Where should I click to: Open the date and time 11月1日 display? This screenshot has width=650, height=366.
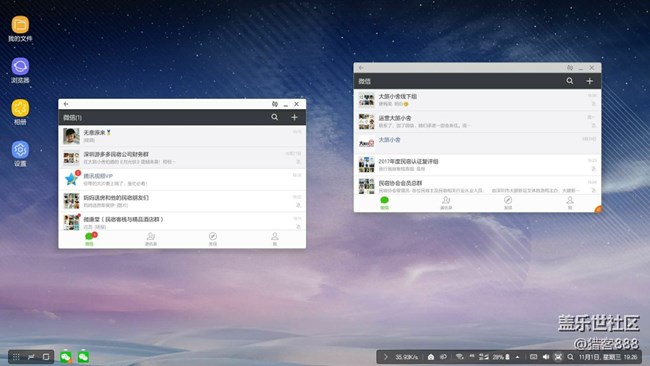coord(608,357)
